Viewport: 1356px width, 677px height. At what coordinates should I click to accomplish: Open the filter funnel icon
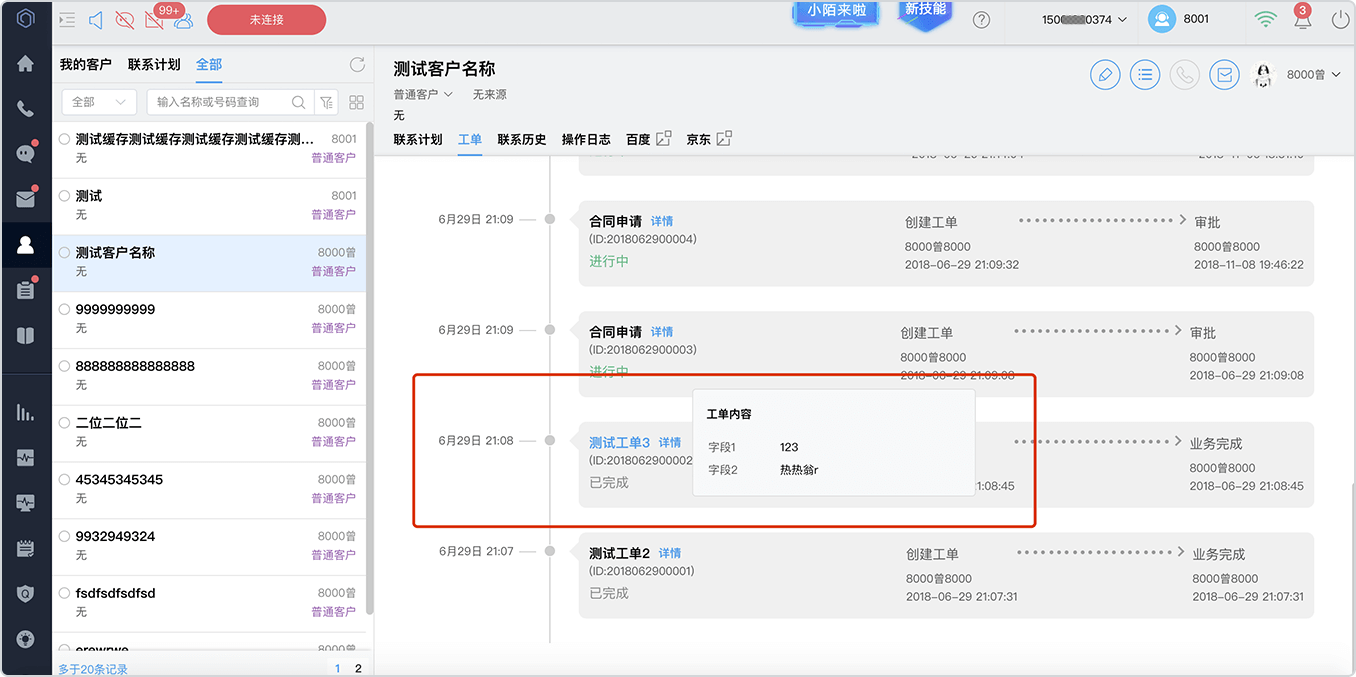[x=325, y=102]
